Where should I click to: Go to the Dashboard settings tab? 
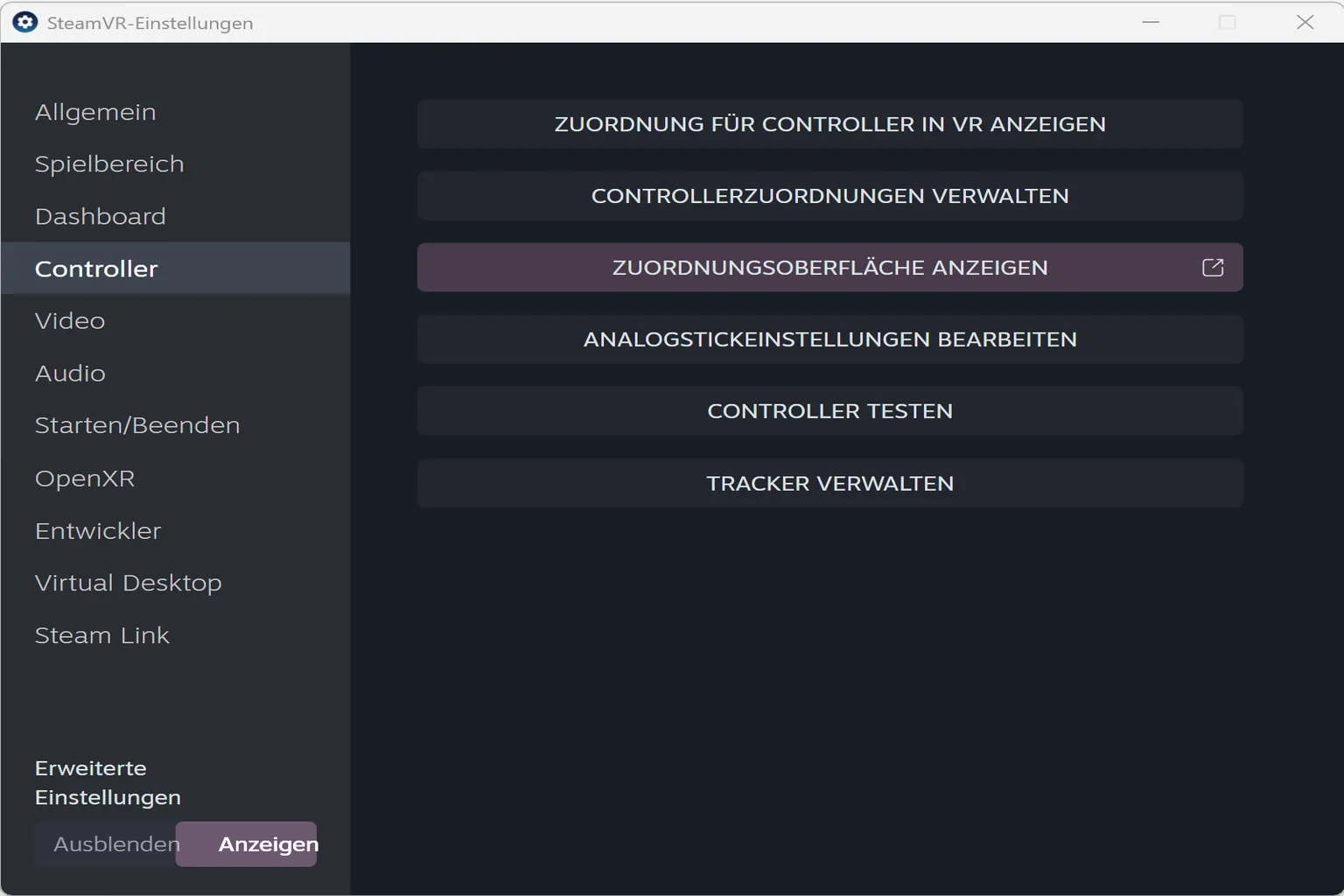[175, 216]
